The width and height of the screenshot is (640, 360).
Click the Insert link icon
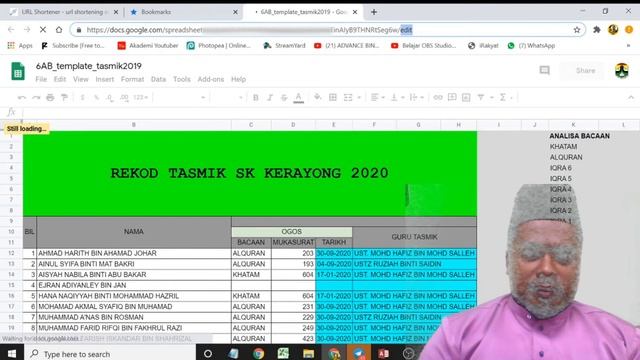click(x=438, y=98)
